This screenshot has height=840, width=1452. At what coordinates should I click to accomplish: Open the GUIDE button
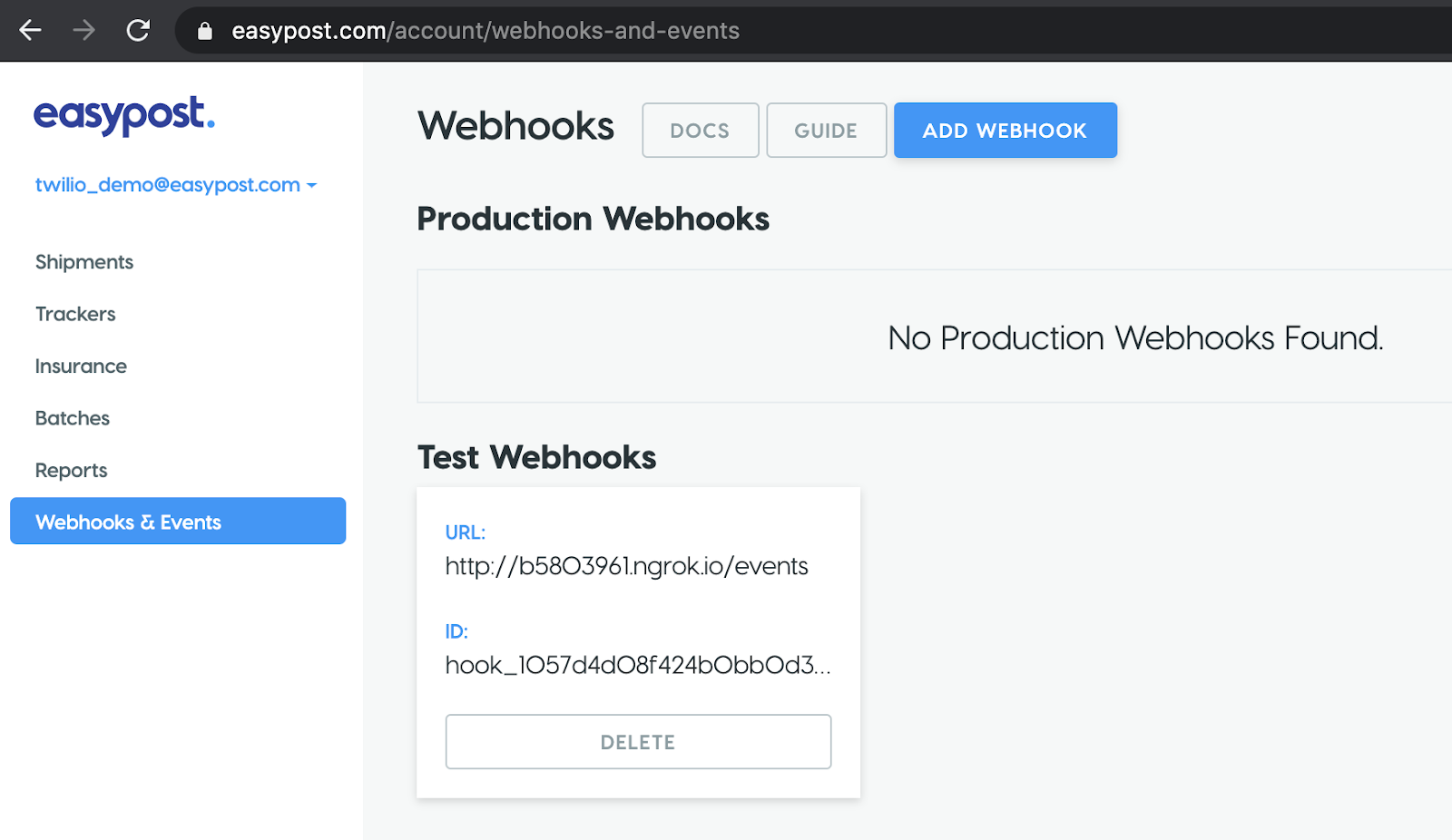pos(827,131)
